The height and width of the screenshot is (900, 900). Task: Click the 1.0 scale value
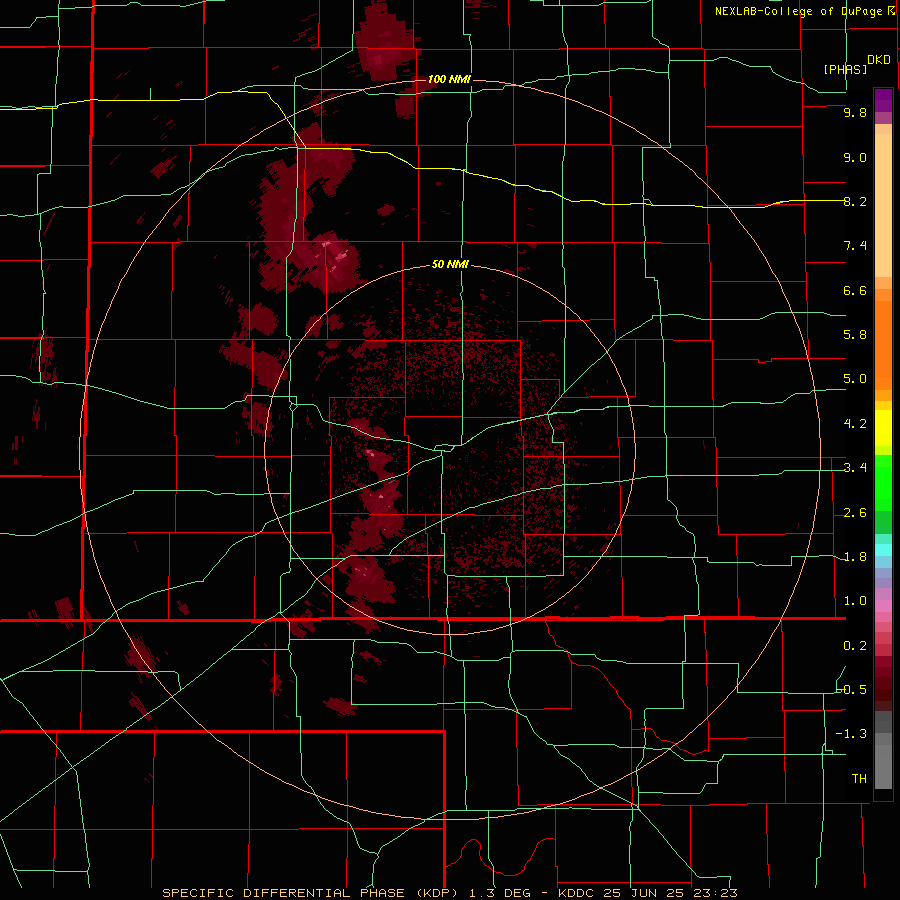(x=855, y=601)
